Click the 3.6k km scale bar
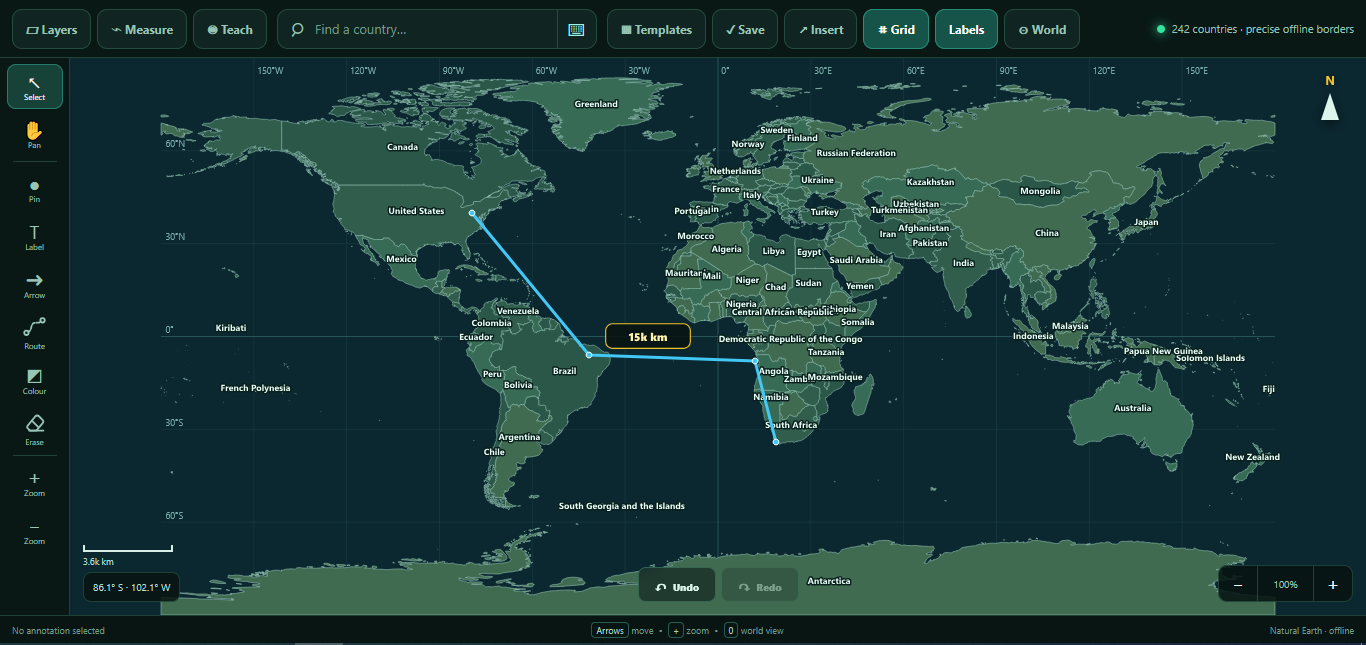The height and width of the screenshot is (645, 1366). (x=128, y=554)
